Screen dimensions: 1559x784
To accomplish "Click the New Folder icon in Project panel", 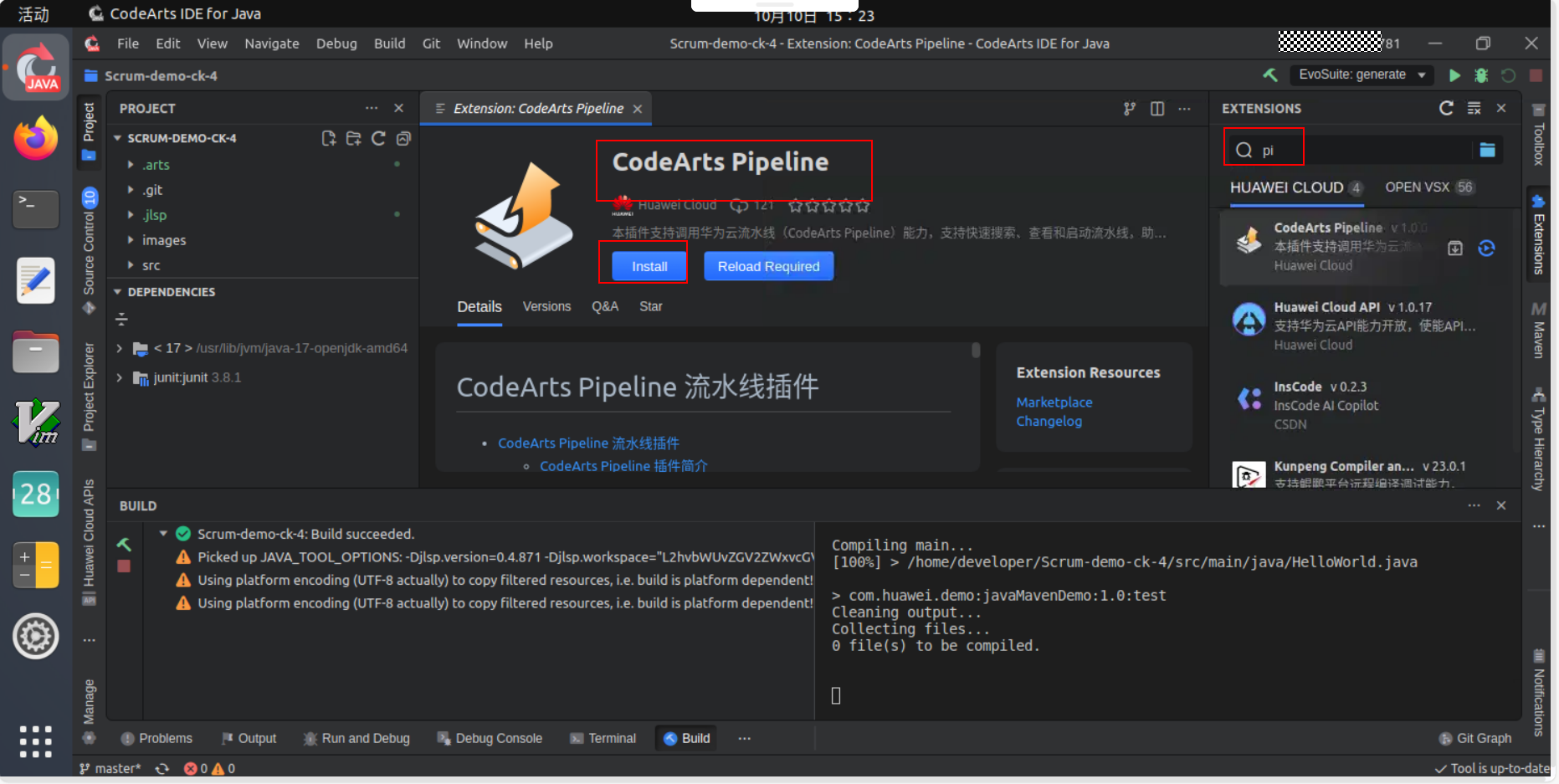I will click(x=354, y=138).
